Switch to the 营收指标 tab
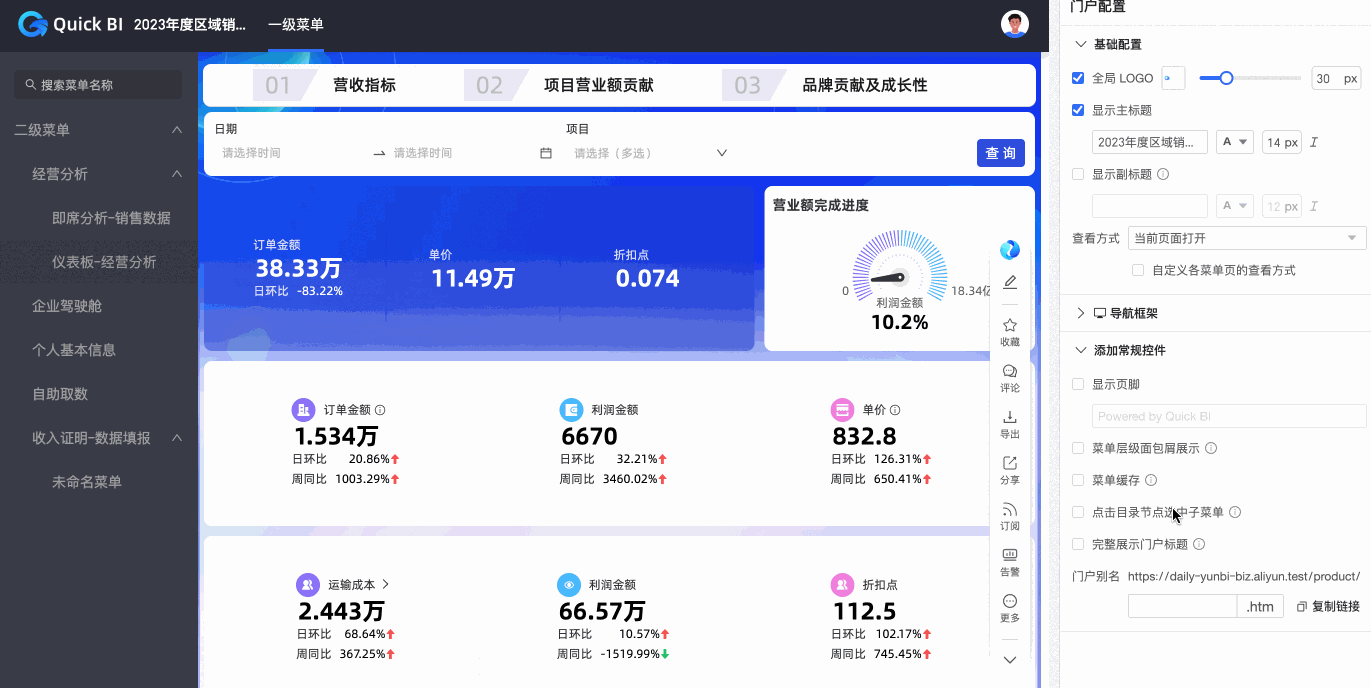This screenshot has width=1371, height=688. point(364,85)
